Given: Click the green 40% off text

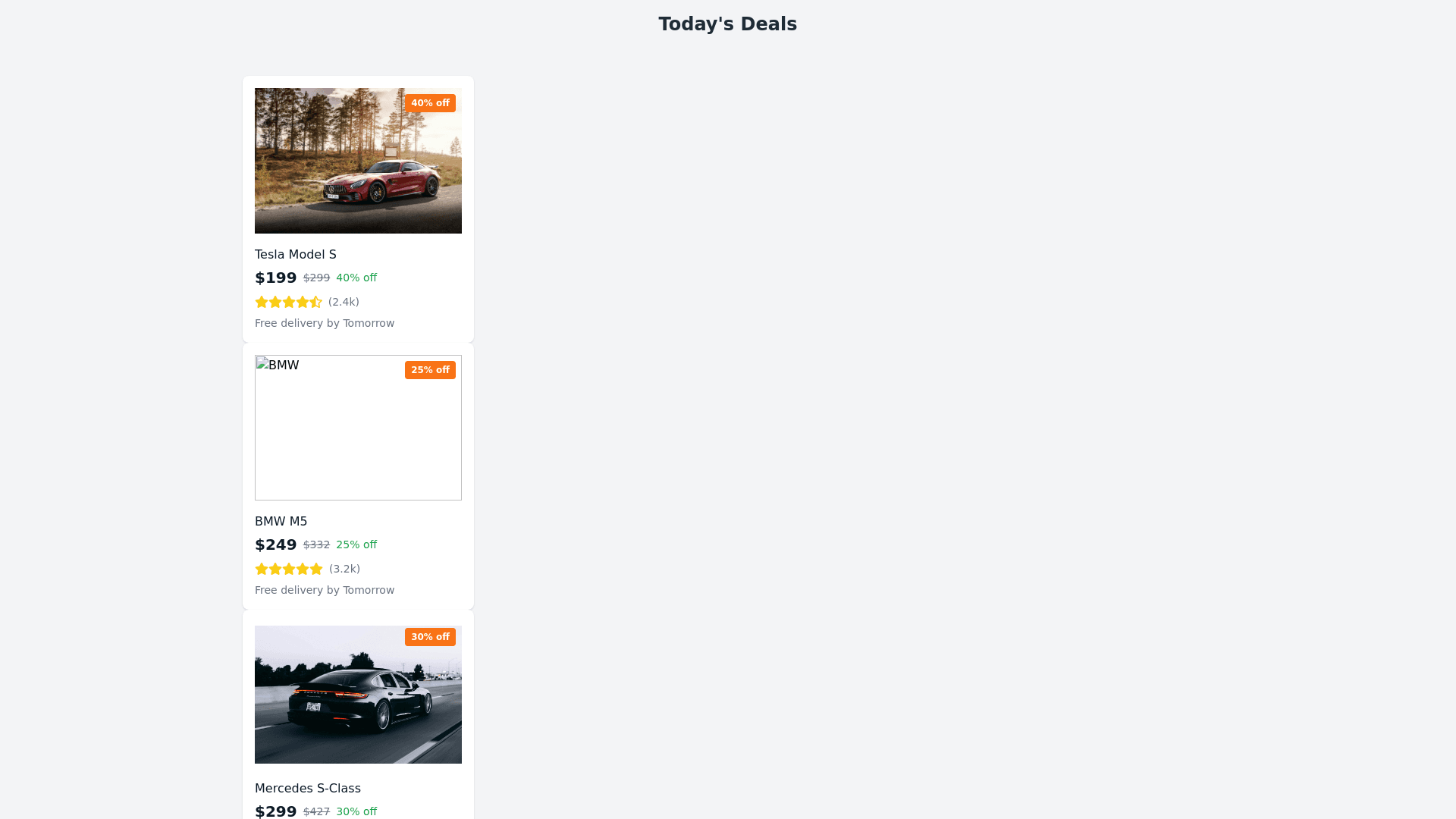Looking at the screenshot, I should tap(356, 278).
